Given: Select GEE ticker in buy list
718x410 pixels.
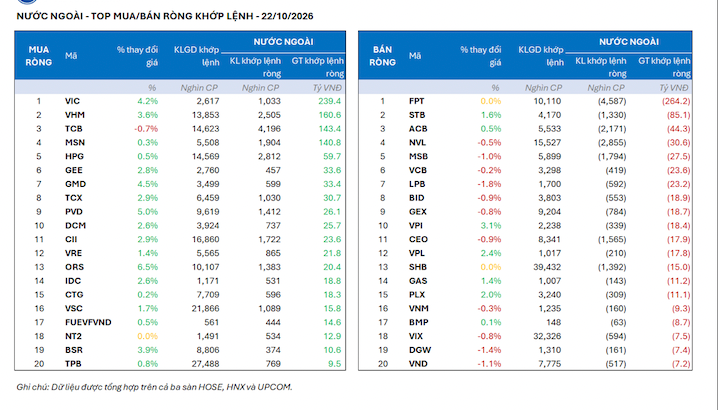Looking at the screenshot, I should point(74,170).
